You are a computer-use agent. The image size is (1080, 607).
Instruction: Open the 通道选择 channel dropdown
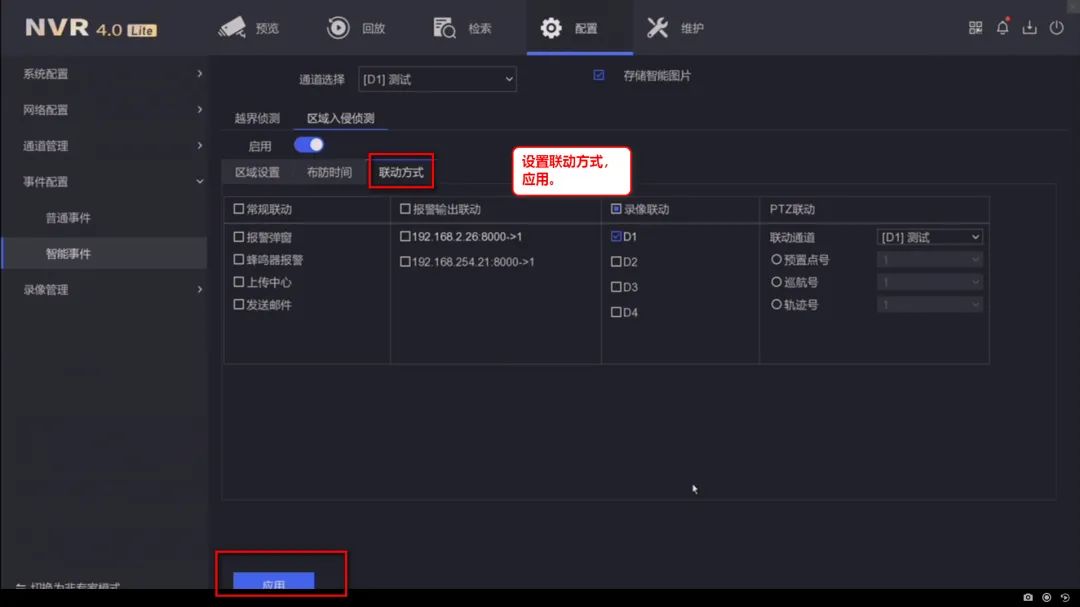(x=437, y=79)
